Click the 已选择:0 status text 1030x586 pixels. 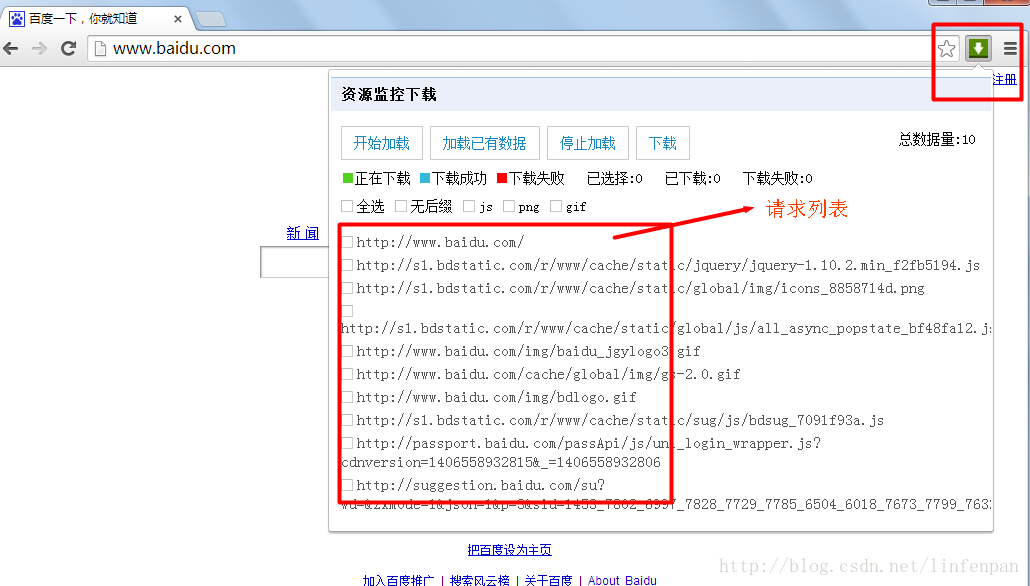(615, 178)
